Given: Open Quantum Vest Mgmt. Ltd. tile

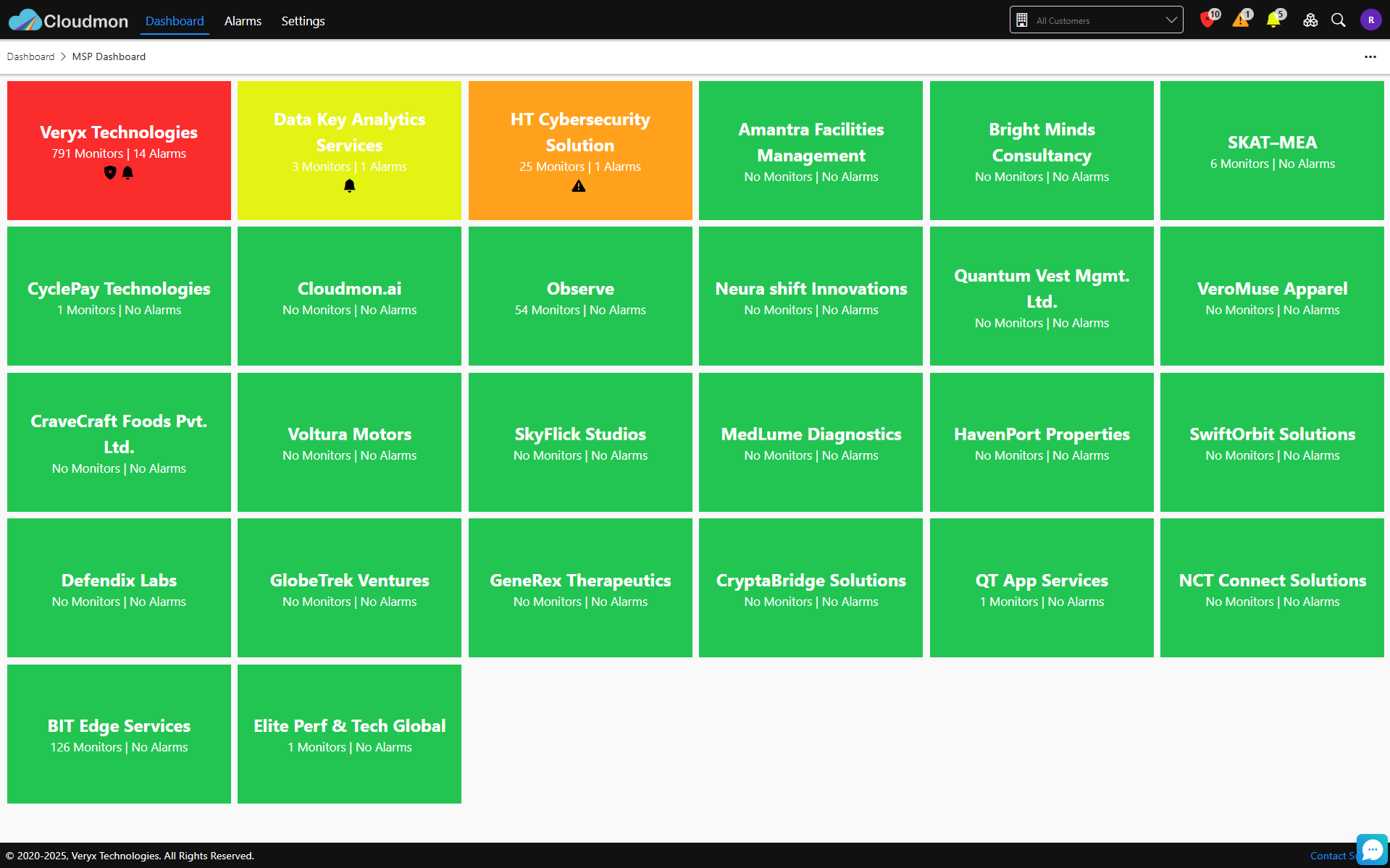Looking at the screenshot, I should point(1042,296).
